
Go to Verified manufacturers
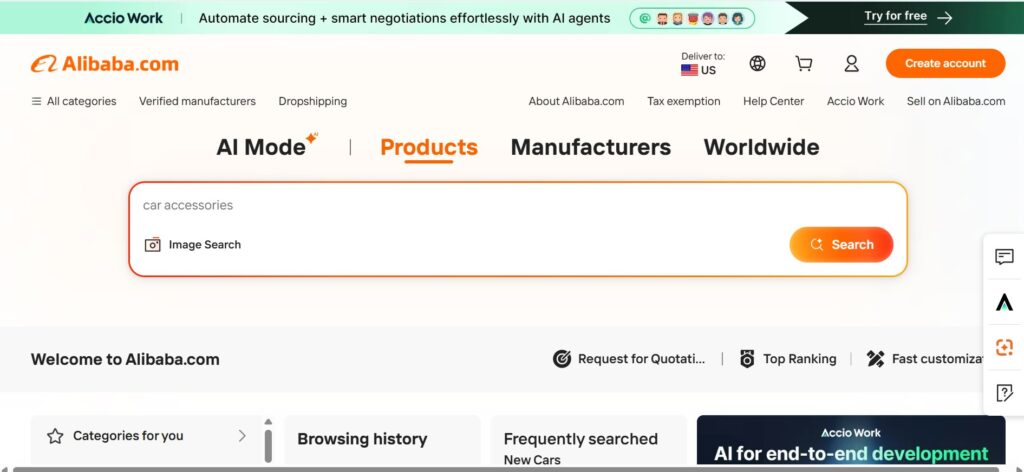click(197, 101)
